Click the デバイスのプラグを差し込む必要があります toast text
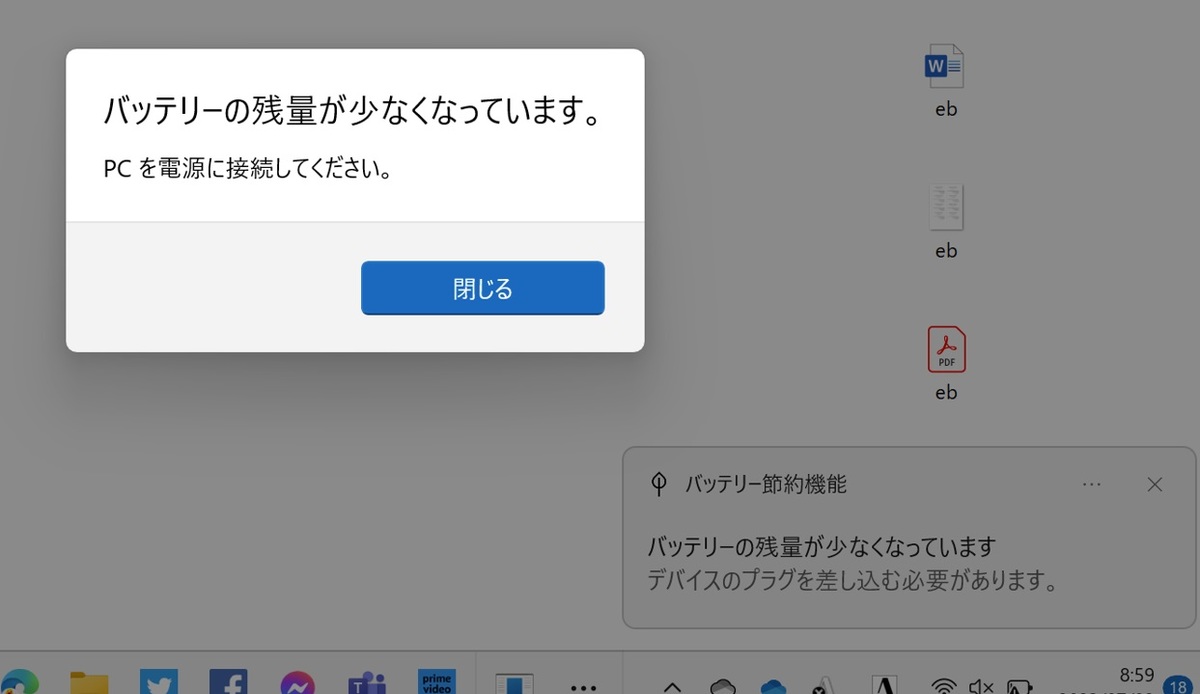The height and width of the screenshot is (694, 1200). [853, 580]
